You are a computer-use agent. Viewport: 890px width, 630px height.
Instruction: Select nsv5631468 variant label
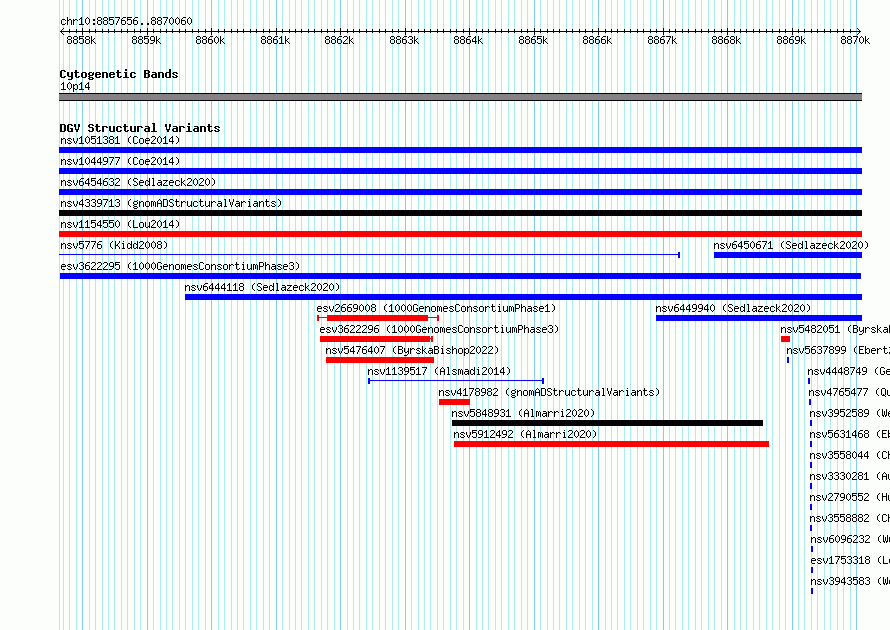click(850, 434)
